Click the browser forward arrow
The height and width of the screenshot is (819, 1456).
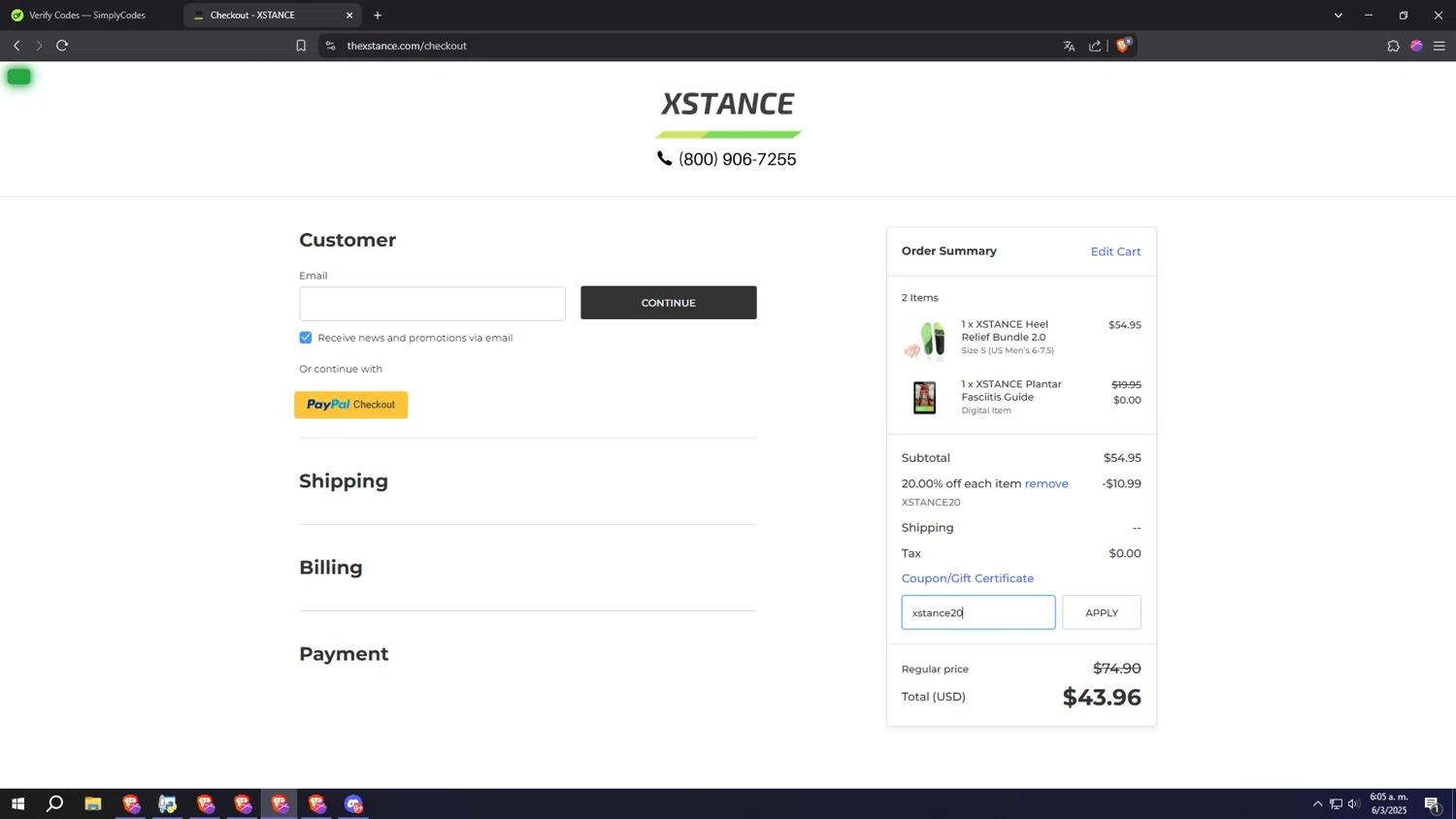[x=39, y=46]
